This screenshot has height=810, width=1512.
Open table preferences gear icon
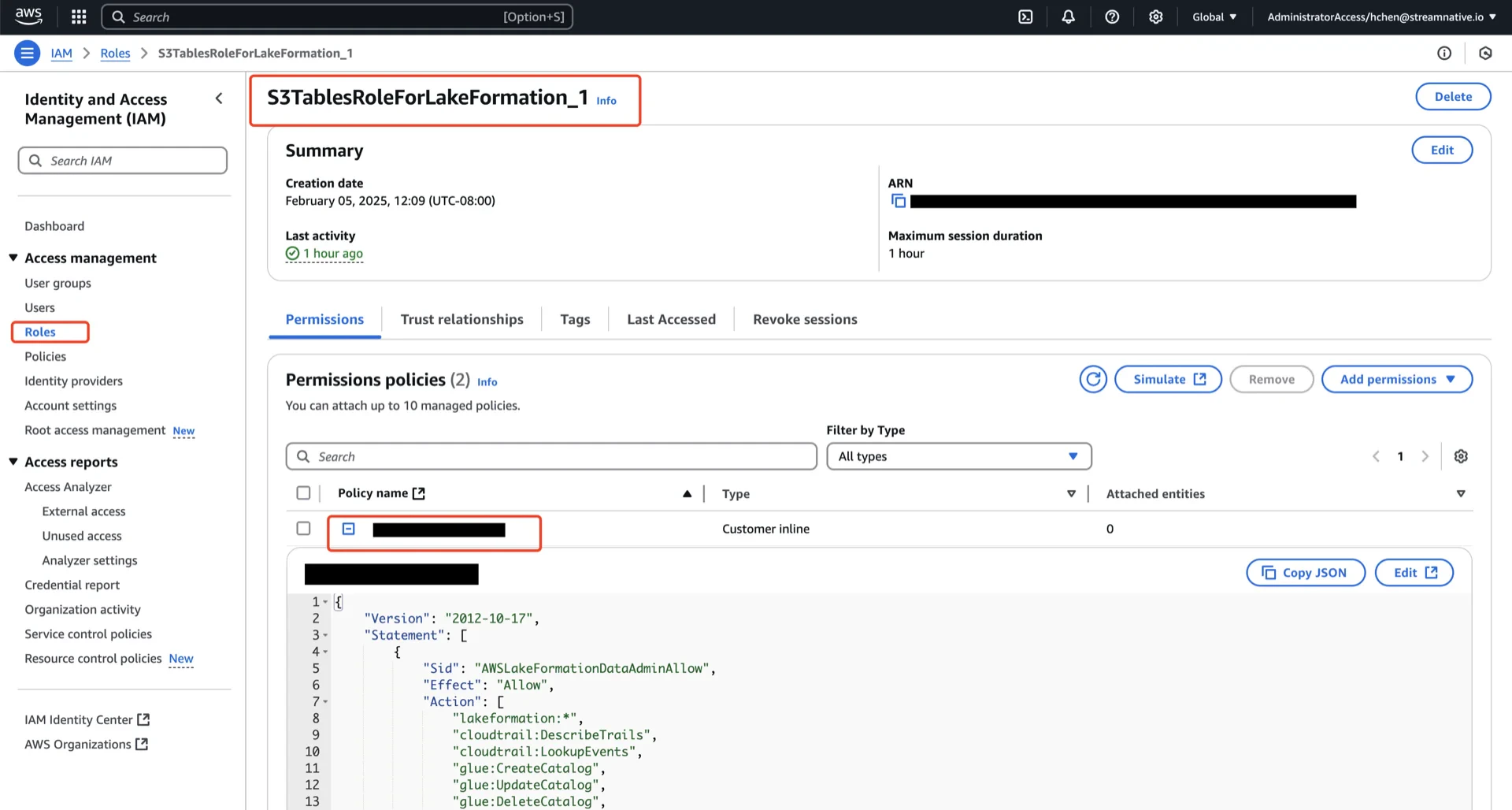pyautogui.click(x=1461, y=456)
